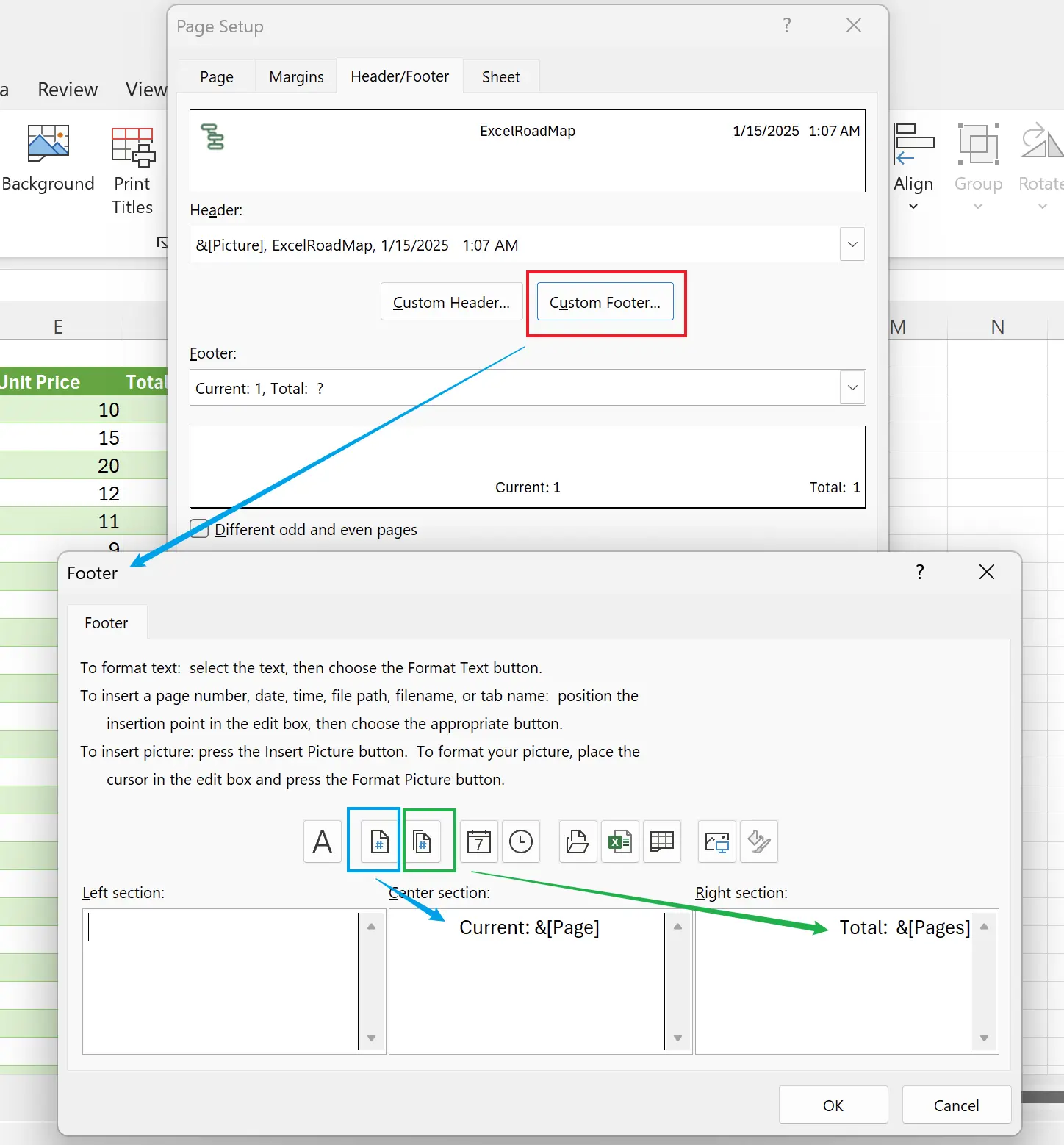
Task: Switch to the Margins tab
Action: tap(295, 76)
